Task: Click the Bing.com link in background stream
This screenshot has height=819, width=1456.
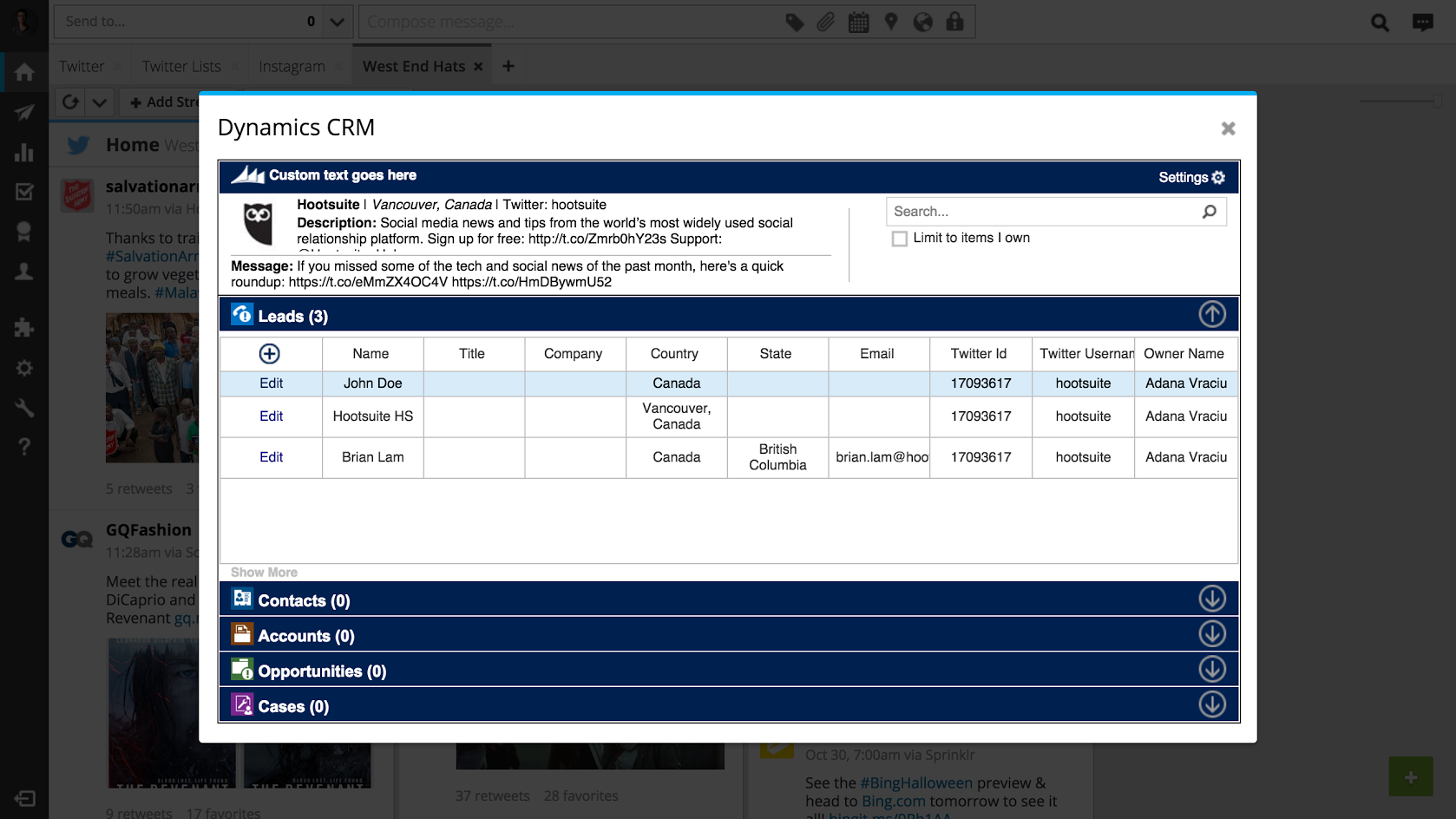Action: click(x=894, y=802)
